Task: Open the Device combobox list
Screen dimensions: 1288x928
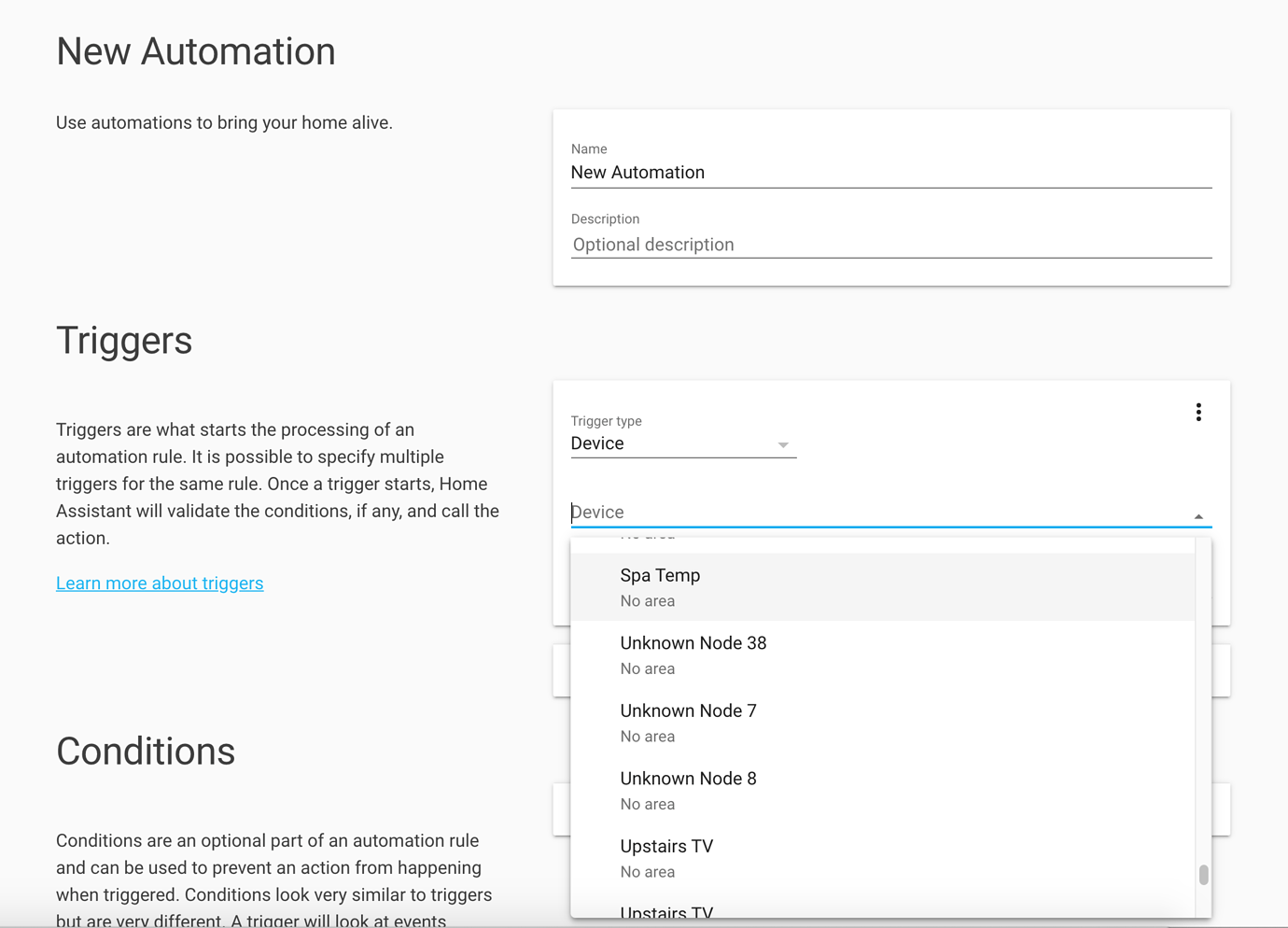Action: point(840,512)
